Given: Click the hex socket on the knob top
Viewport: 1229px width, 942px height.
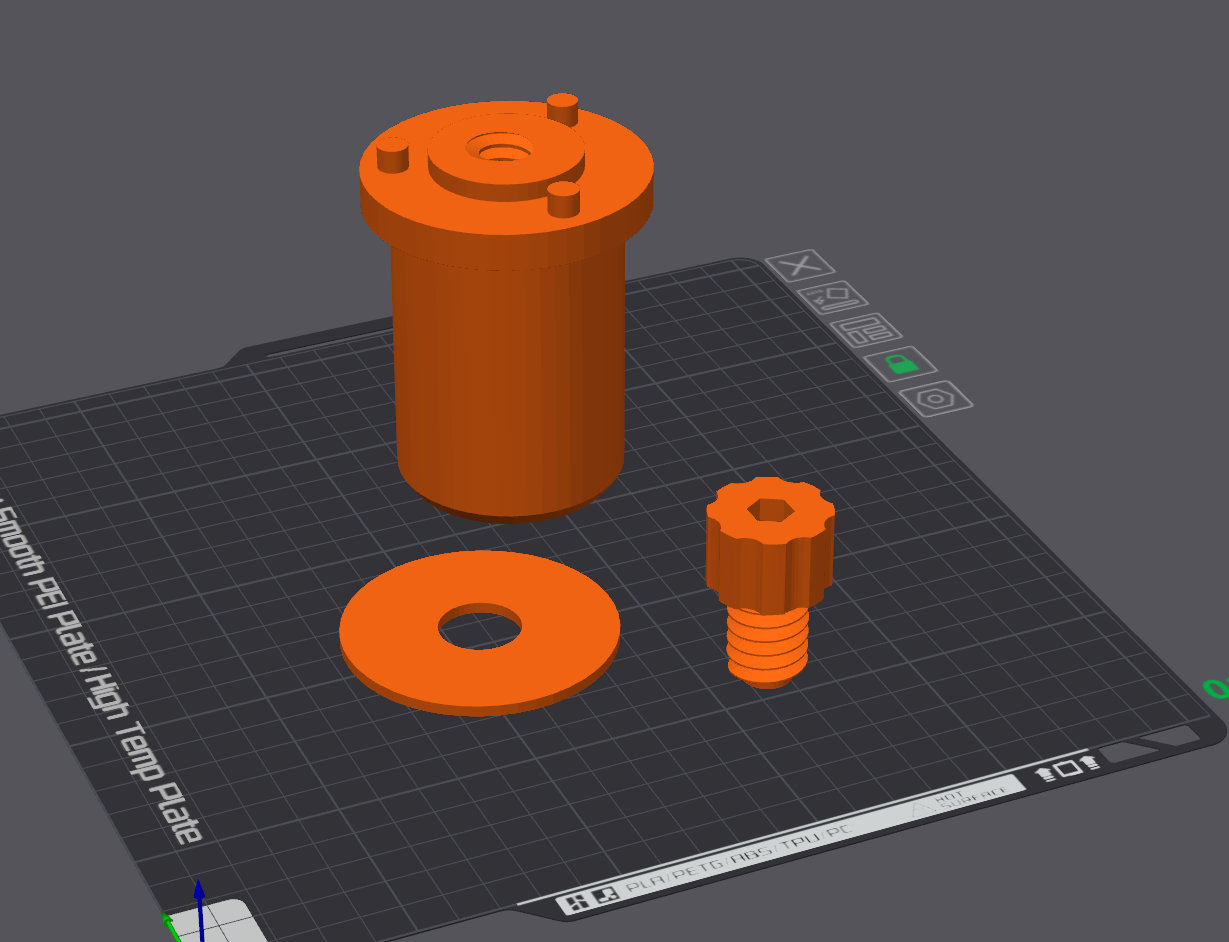Looking at the screenshot, I should (x=768, y=511).
